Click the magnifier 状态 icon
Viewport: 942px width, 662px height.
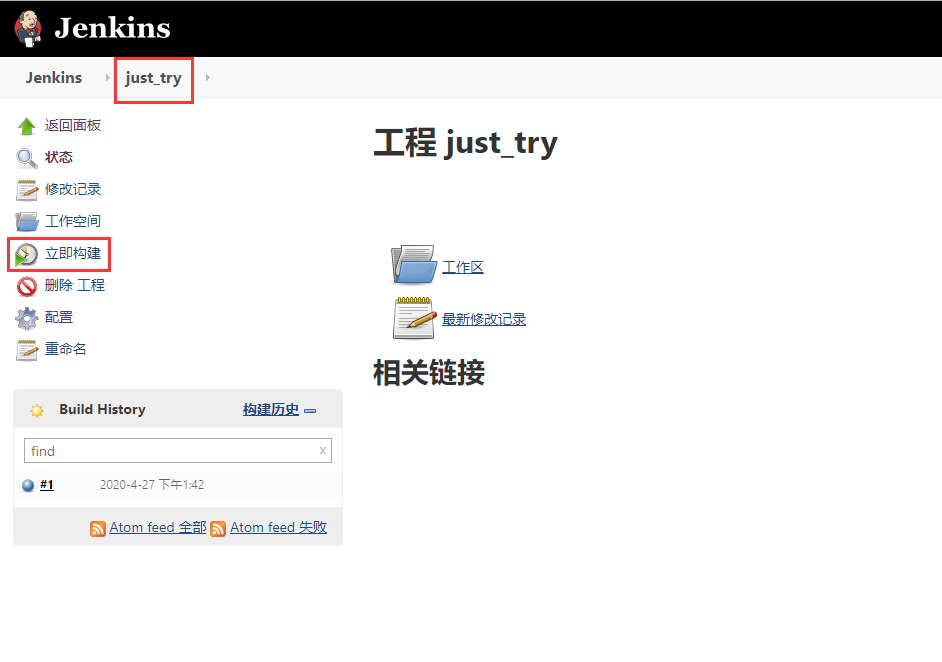click(26, 158)
